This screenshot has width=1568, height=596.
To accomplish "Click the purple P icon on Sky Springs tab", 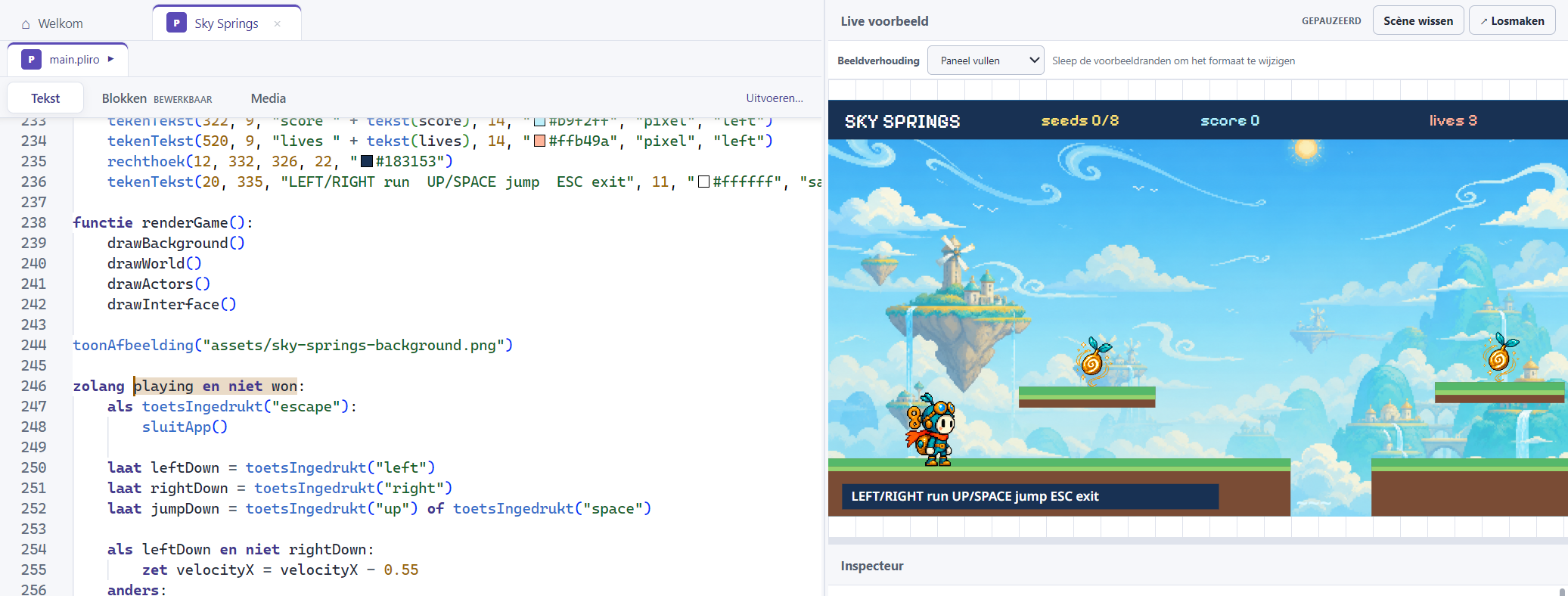I will click(176, 23).
